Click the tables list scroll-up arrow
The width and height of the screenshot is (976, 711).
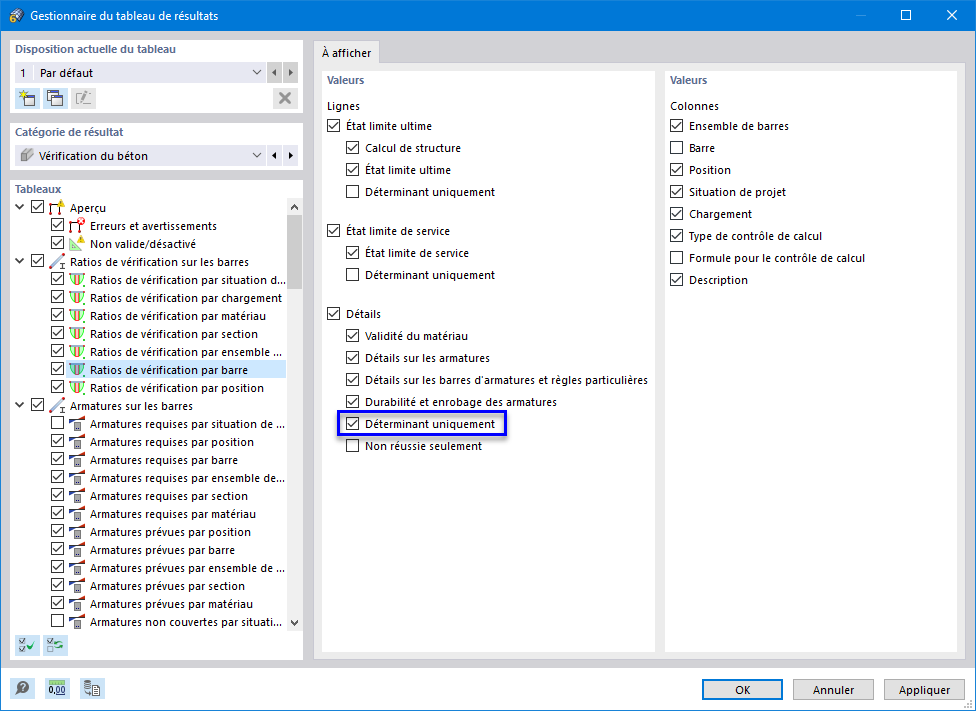[294, 207]
